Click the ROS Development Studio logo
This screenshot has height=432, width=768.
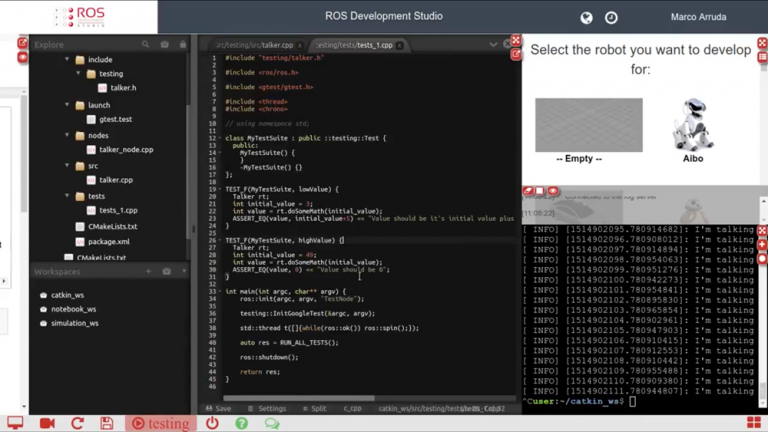(79, 17)
